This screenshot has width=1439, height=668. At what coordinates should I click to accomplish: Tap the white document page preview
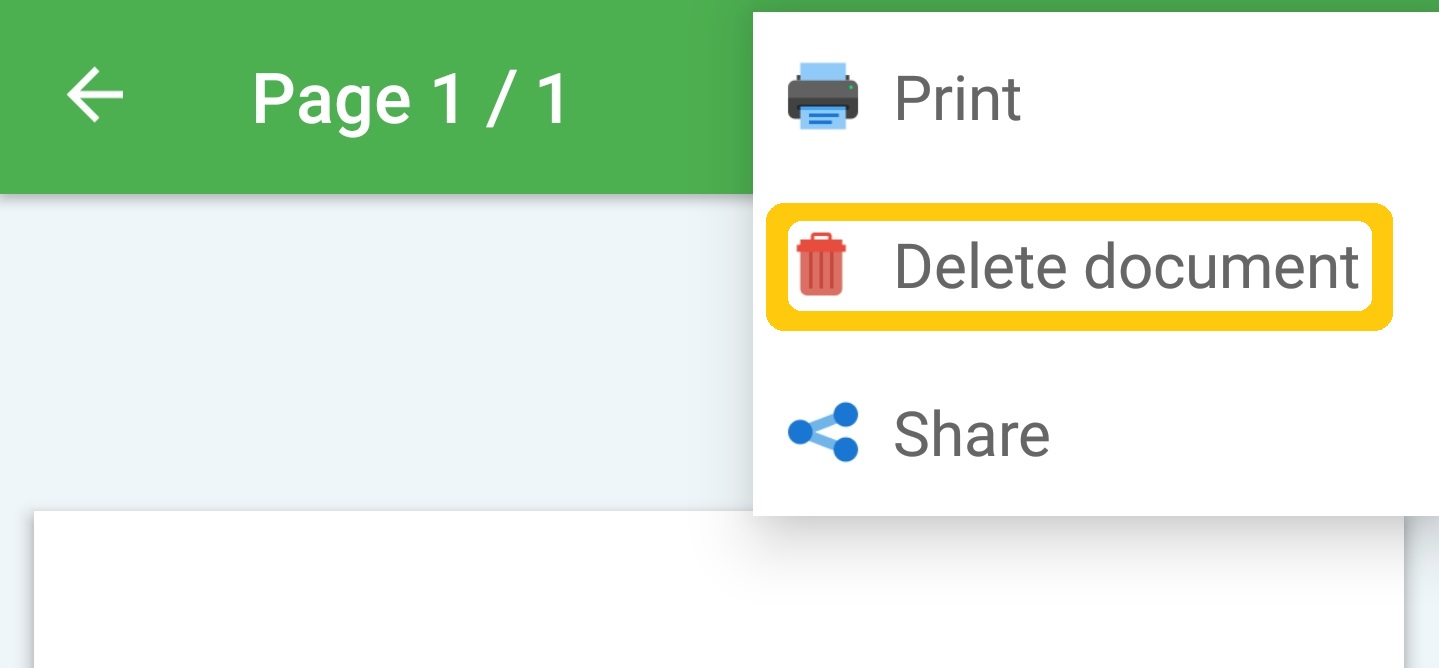coord(400,590)
